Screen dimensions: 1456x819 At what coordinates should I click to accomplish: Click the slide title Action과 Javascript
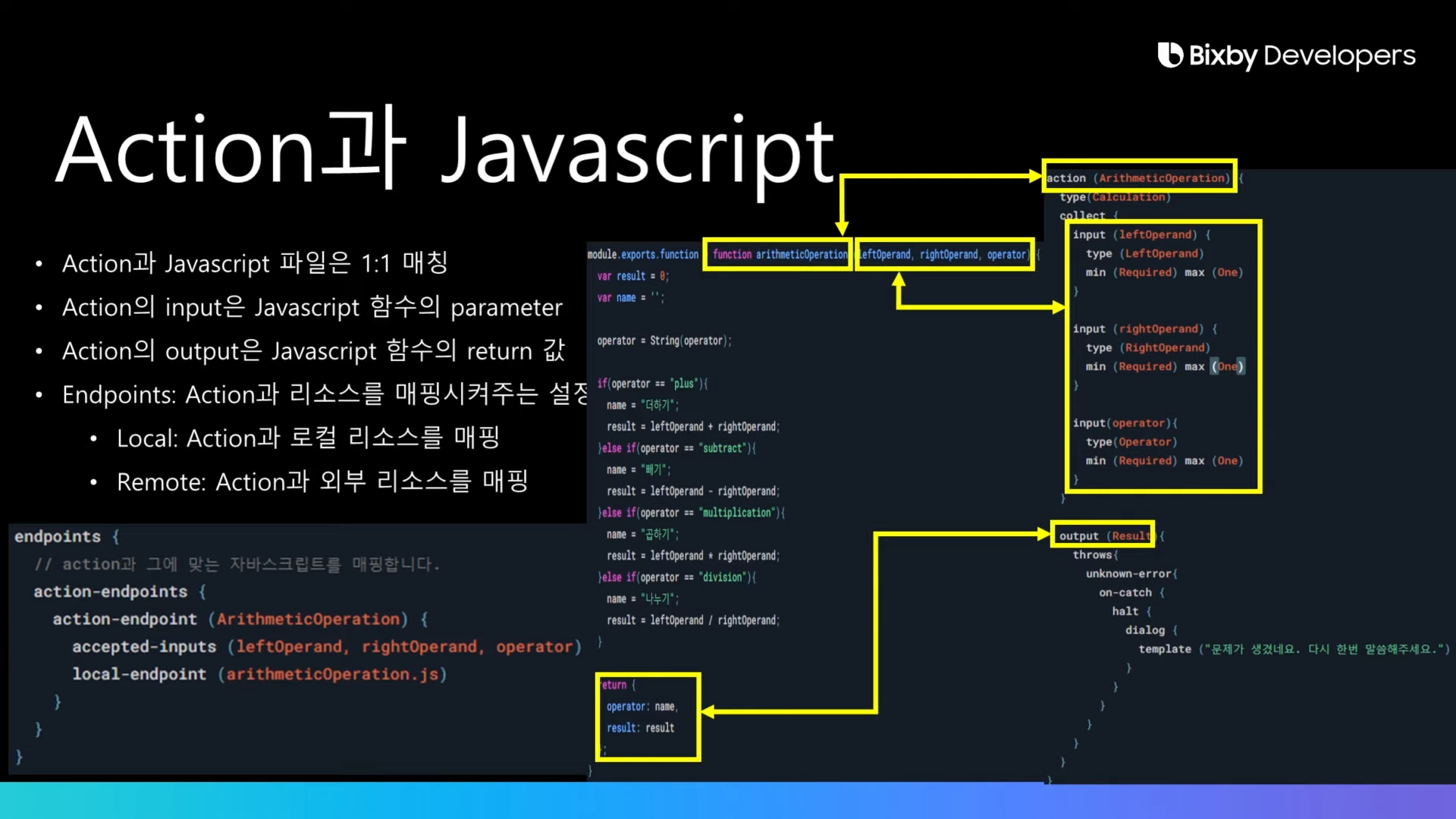pyautogui.click(x=445, y=149)
